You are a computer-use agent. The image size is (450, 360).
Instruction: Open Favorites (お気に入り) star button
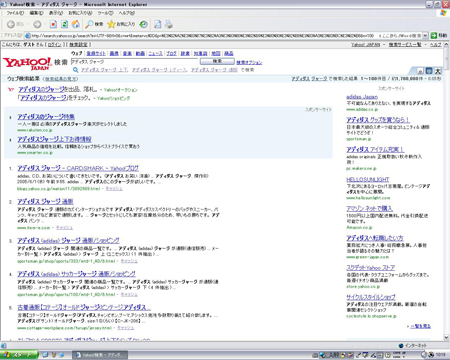[x=121, y=24]
